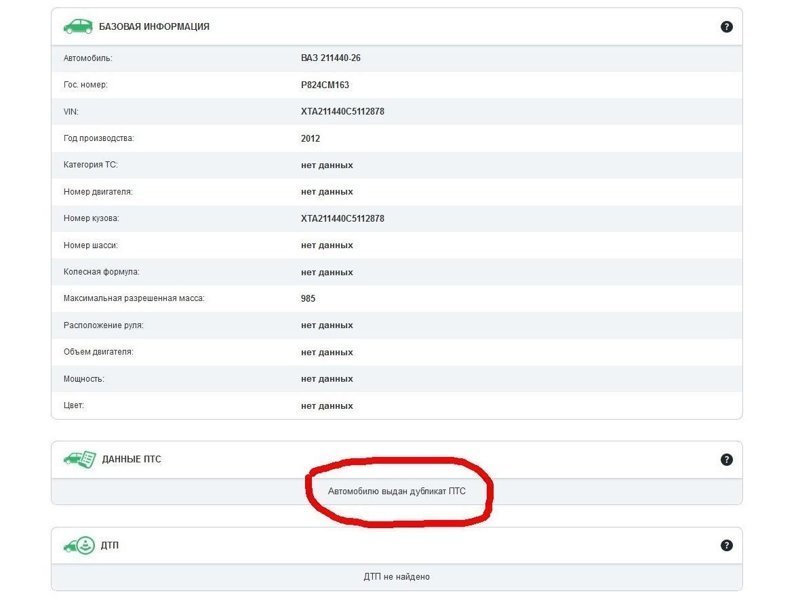Click the Мощность: label
The width and height of the screenshot is (800, 600).
(84, 379)
